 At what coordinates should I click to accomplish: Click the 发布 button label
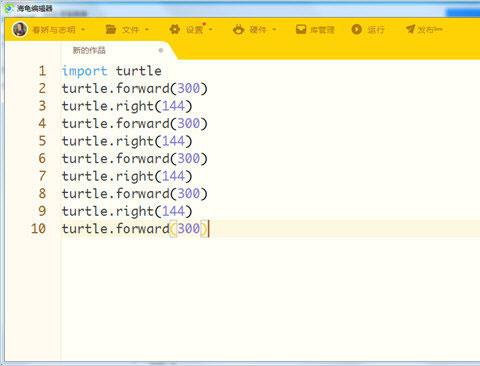[430, 30]
